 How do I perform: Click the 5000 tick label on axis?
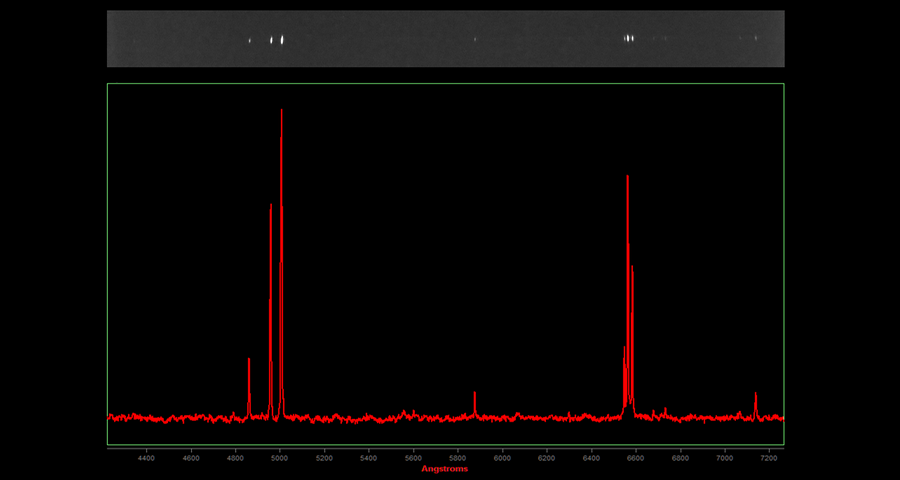click(x=279, y=458)
